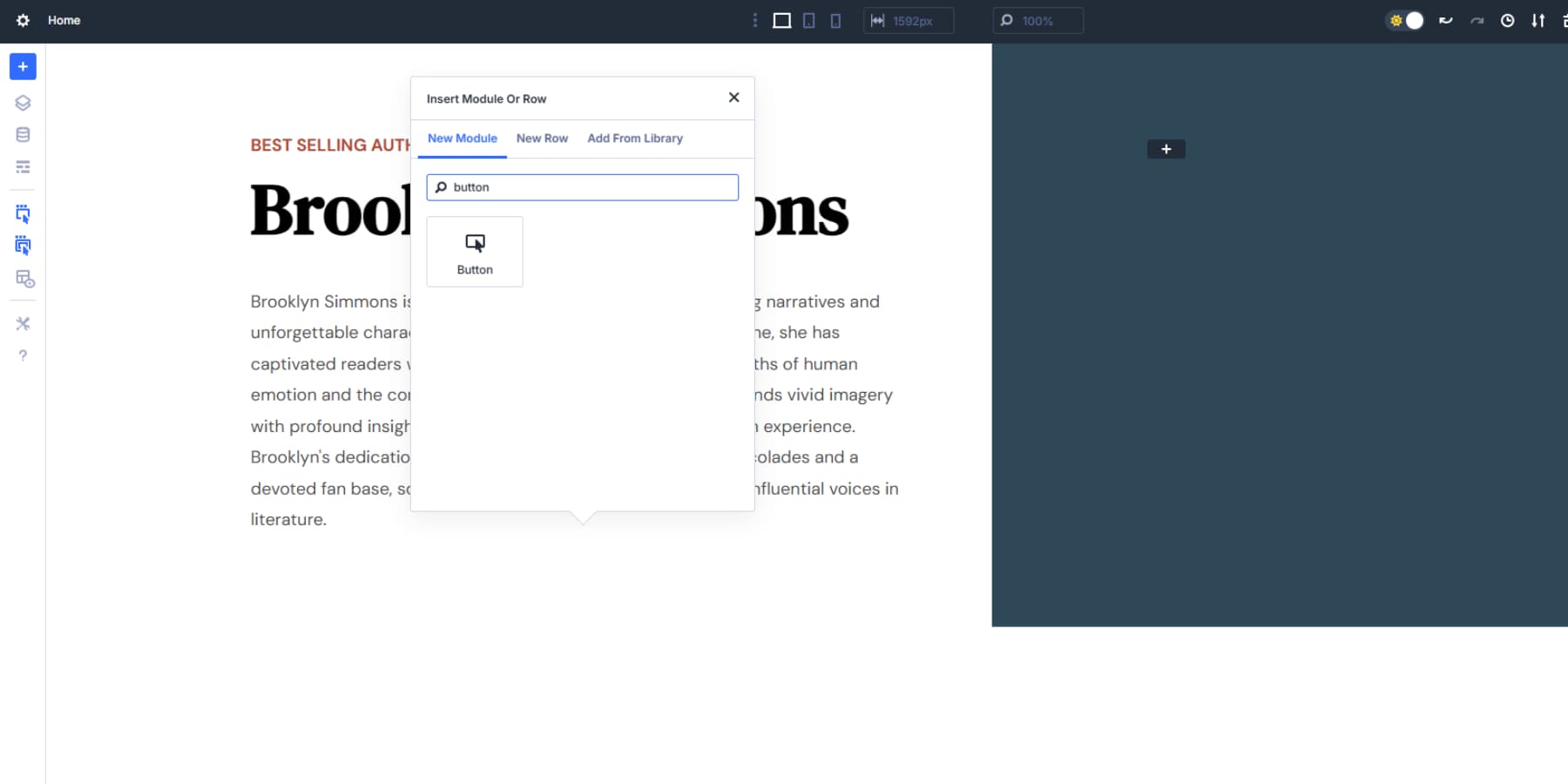Select the outline view icon in sidebar
This screenshot has width=1568, height=784.
point(23,166)
